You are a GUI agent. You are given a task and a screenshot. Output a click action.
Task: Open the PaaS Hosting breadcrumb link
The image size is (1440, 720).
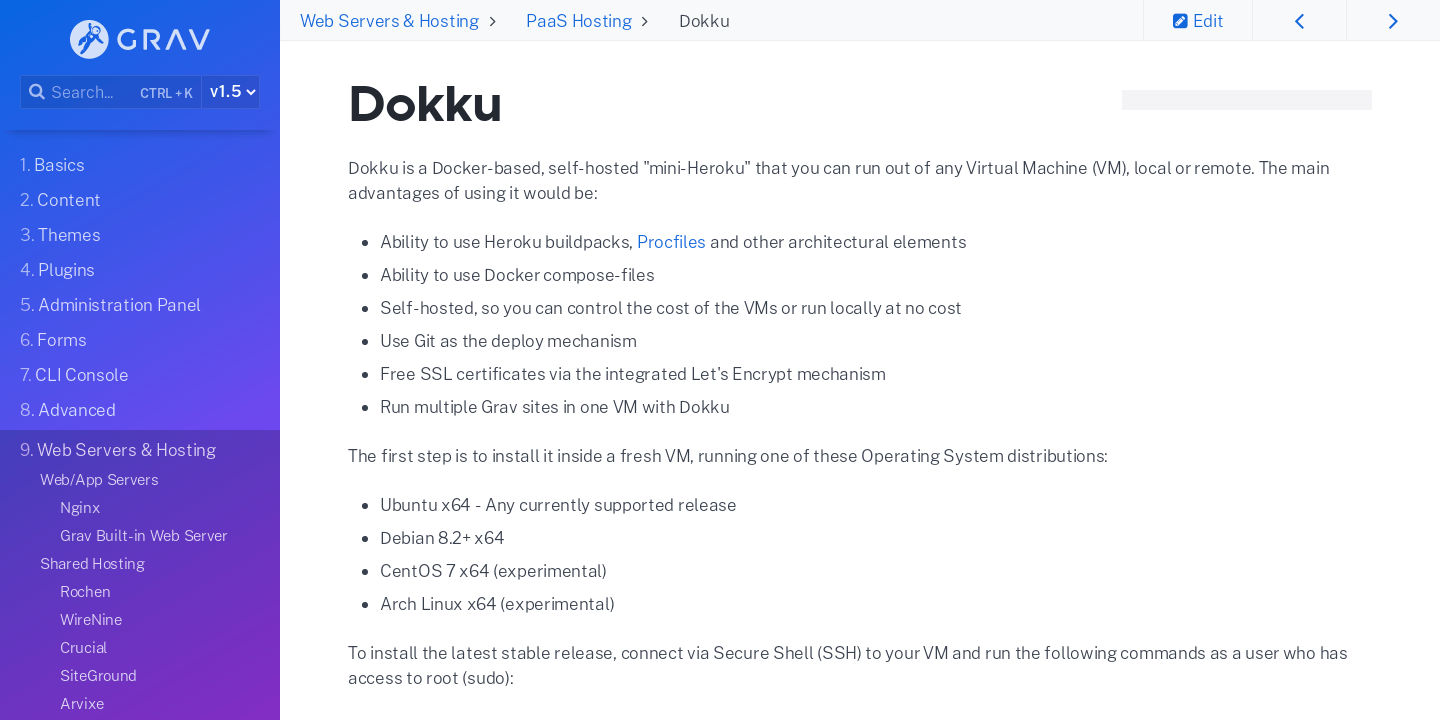coord(578,20)
